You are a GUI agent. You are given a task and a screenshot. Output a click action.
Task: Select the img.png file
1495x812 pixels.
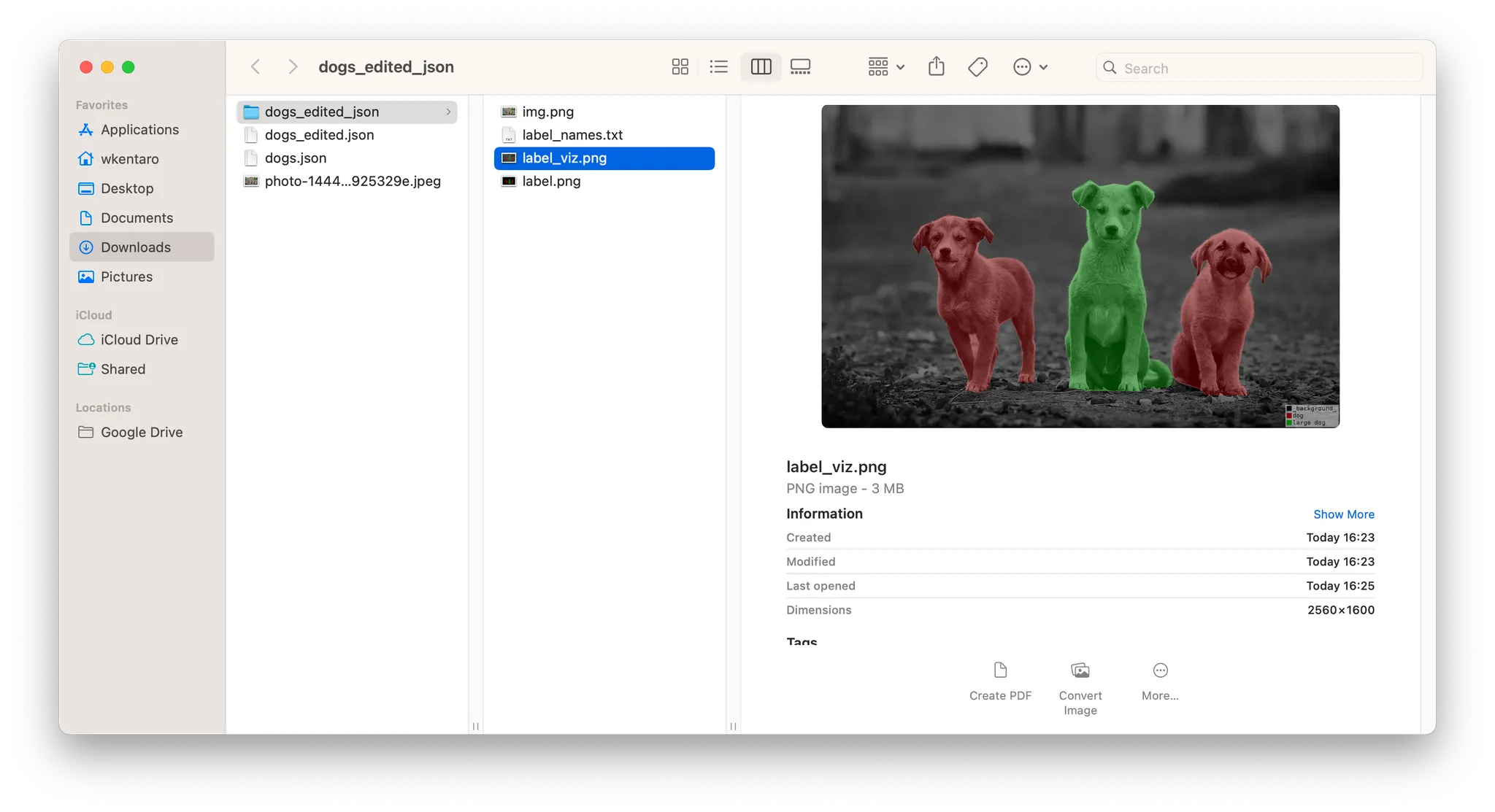pos(604,112)
